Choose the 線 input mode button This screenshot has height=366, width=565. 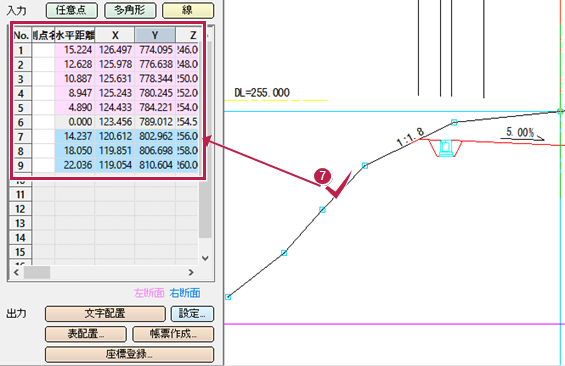pyautogui.click(x=188, y=10)
